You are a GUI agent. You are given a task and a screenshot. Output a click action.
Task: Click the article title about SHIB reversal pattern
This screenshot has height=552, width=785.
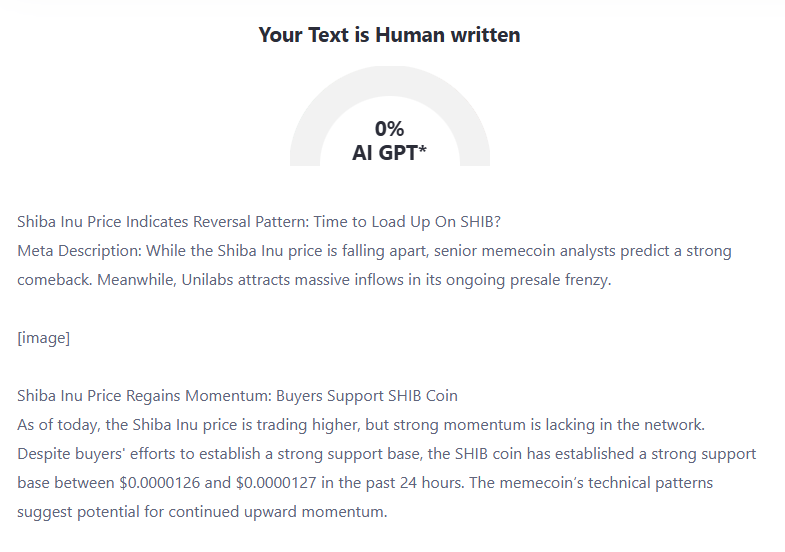259,222
